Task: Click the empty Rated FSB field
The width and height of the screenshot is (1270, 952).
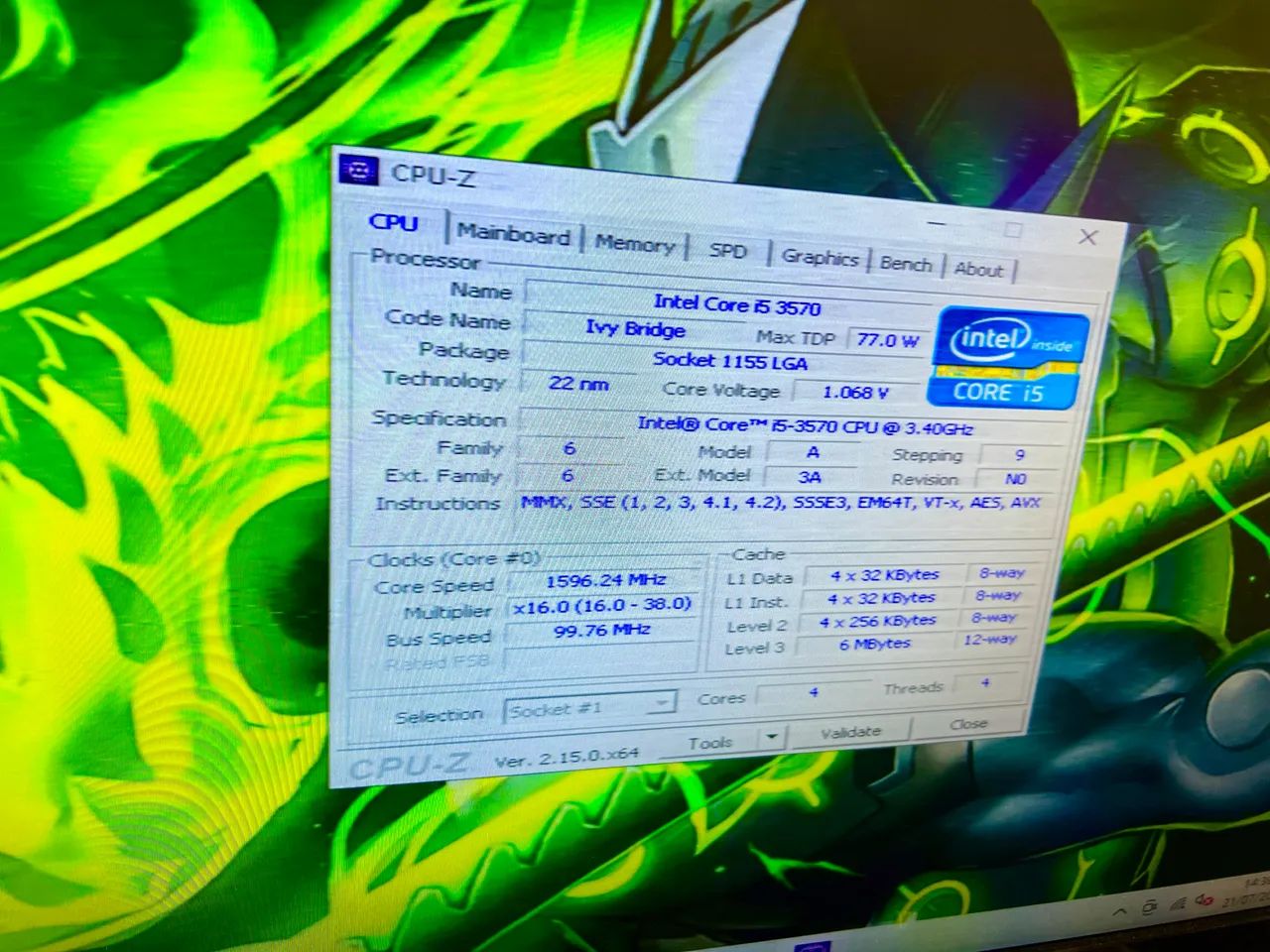Action: point(601,655)
